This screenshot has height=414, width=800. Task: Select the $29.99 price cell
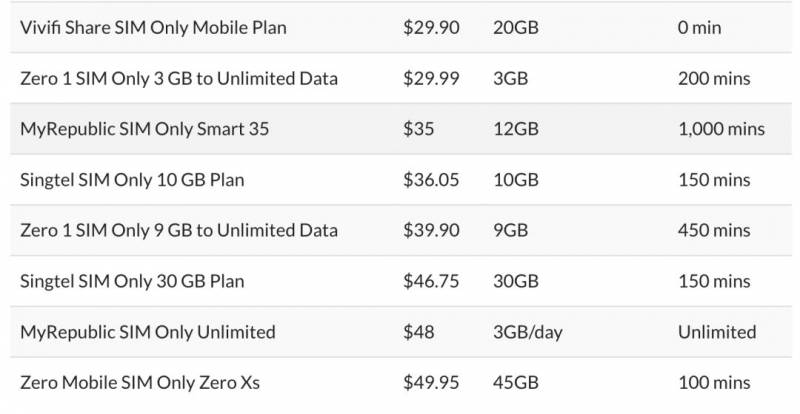pos(431,78)
